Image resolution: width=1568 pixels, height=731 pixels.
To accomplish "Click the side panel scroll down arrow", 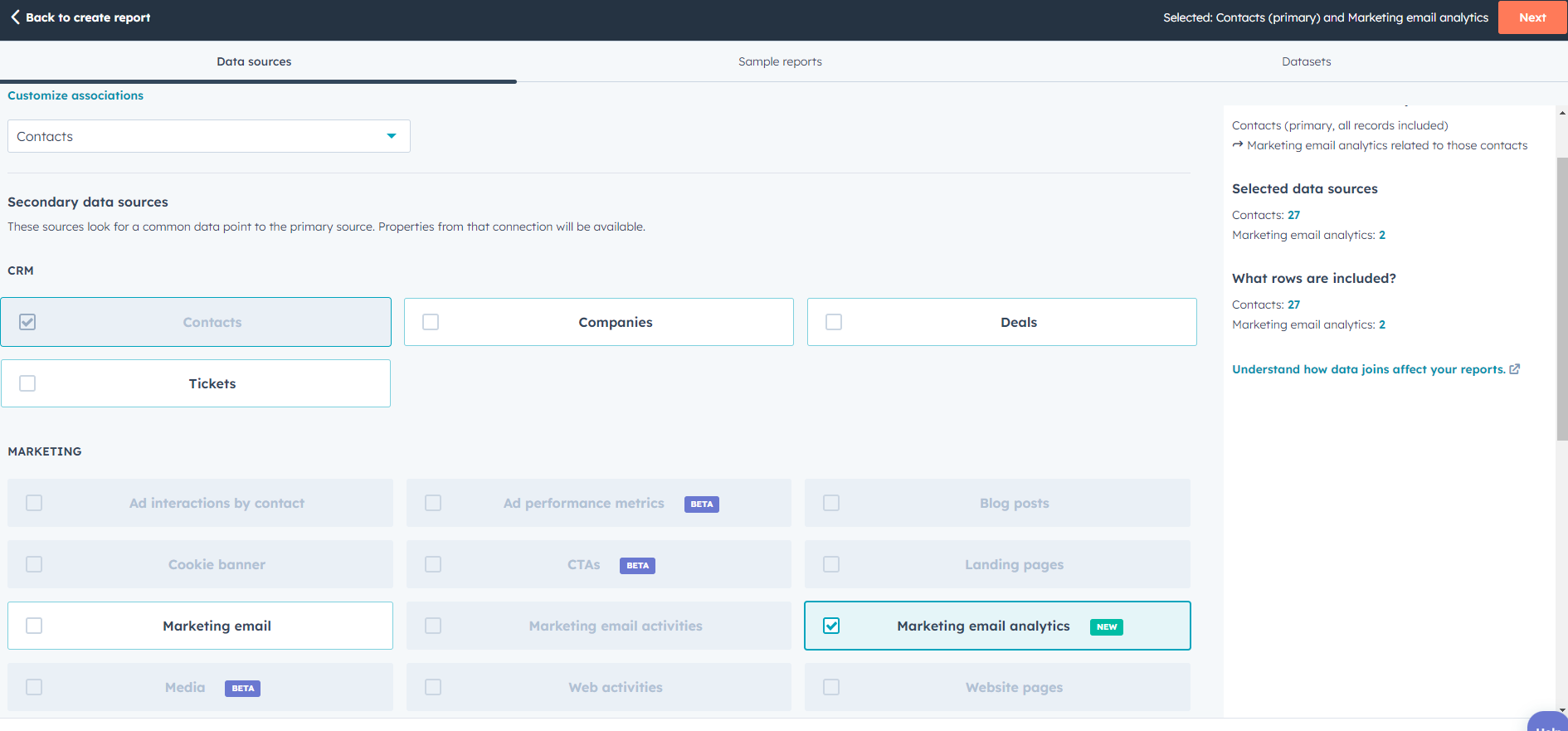I will click(x=1562, y=710).
